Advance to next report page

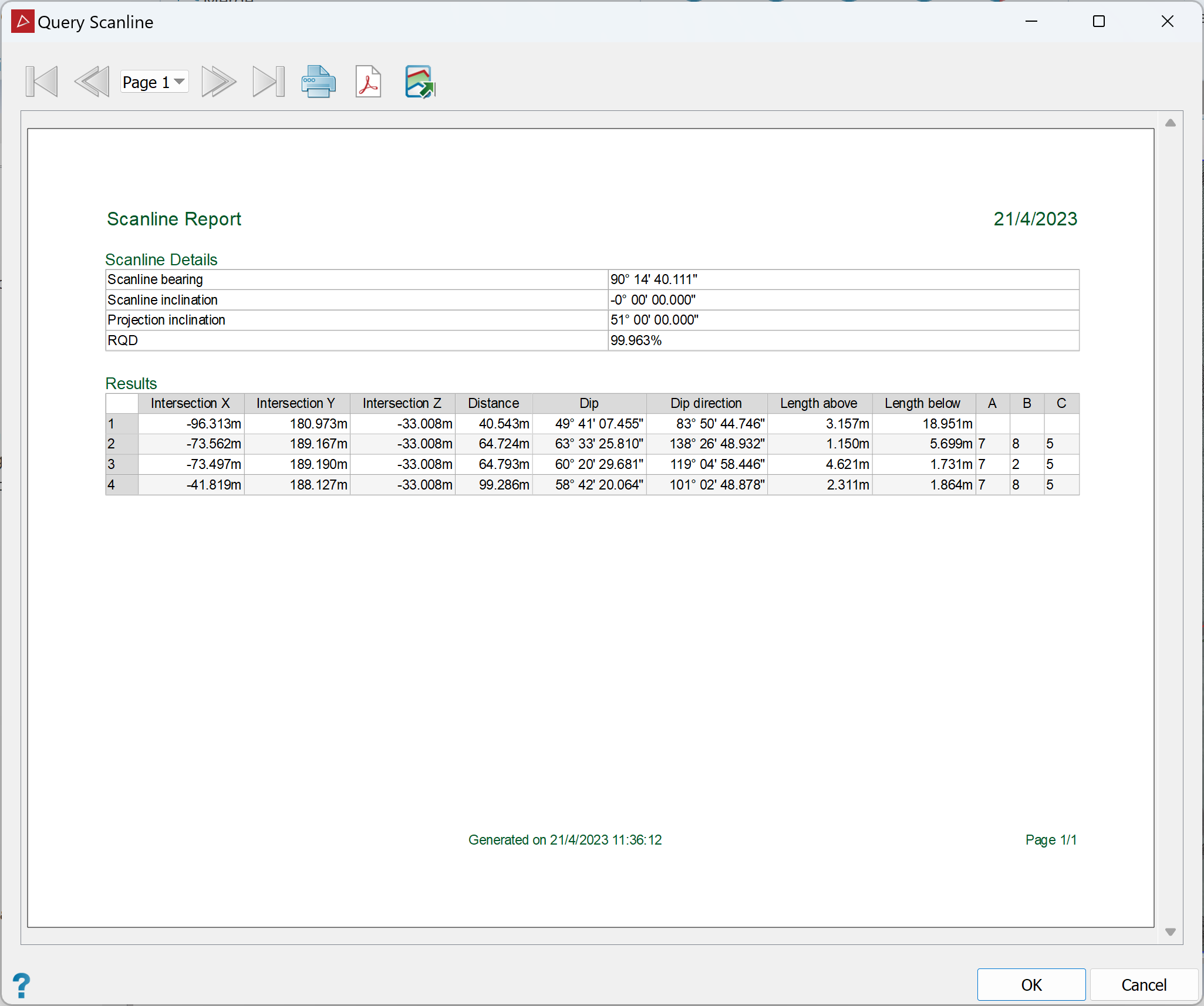[x=218, y=82]
